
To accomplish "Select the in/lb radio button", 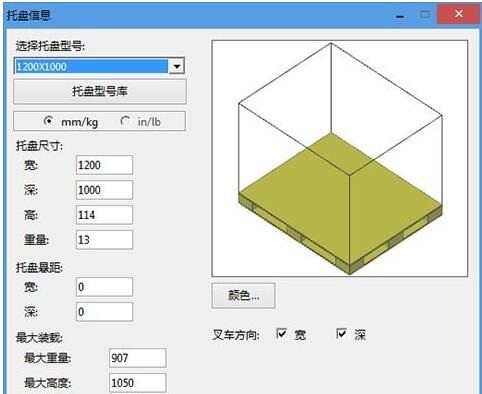I will (125, 121).
